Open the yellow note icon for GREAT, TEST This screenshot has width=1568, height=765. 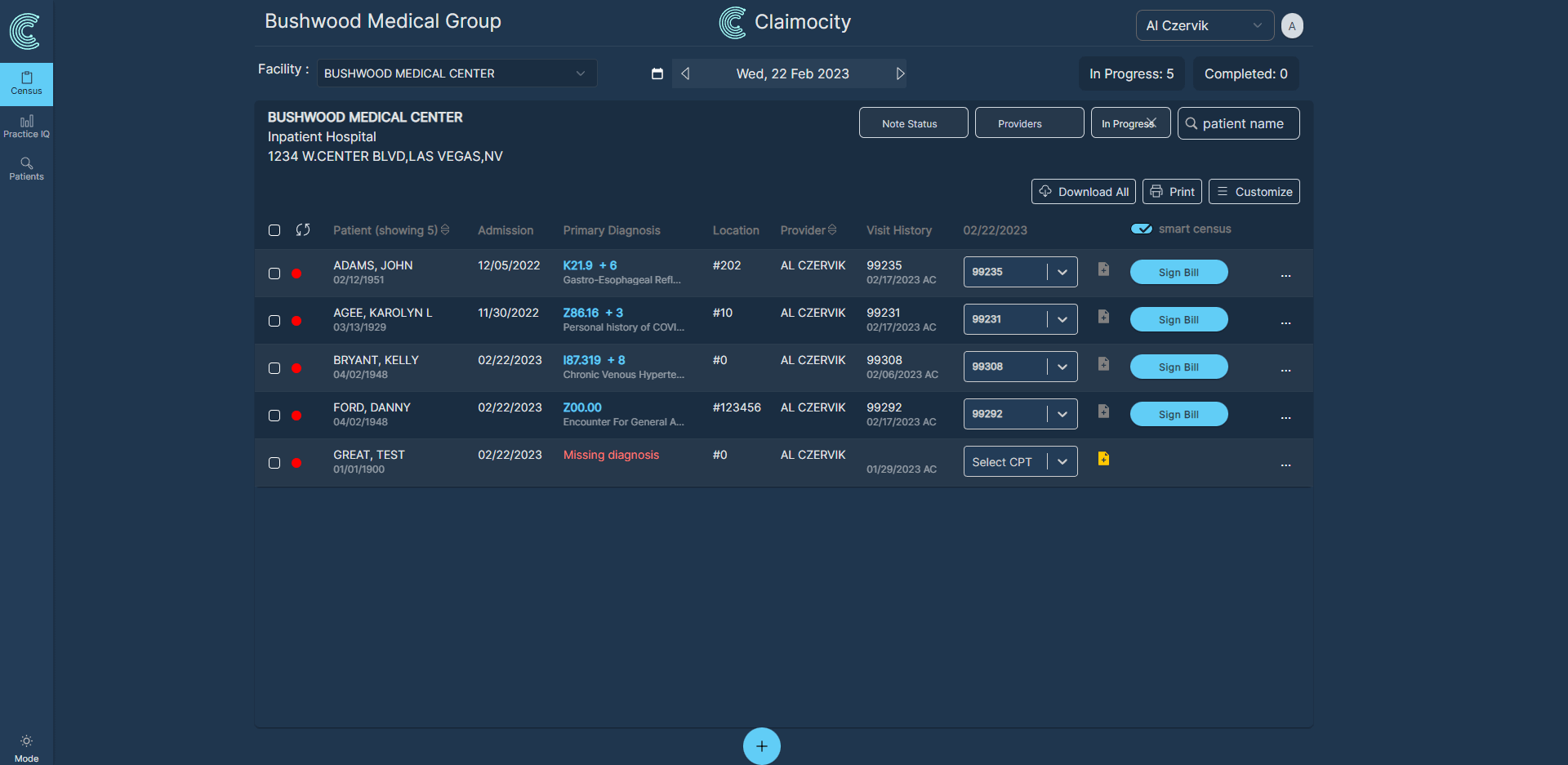1103,459
